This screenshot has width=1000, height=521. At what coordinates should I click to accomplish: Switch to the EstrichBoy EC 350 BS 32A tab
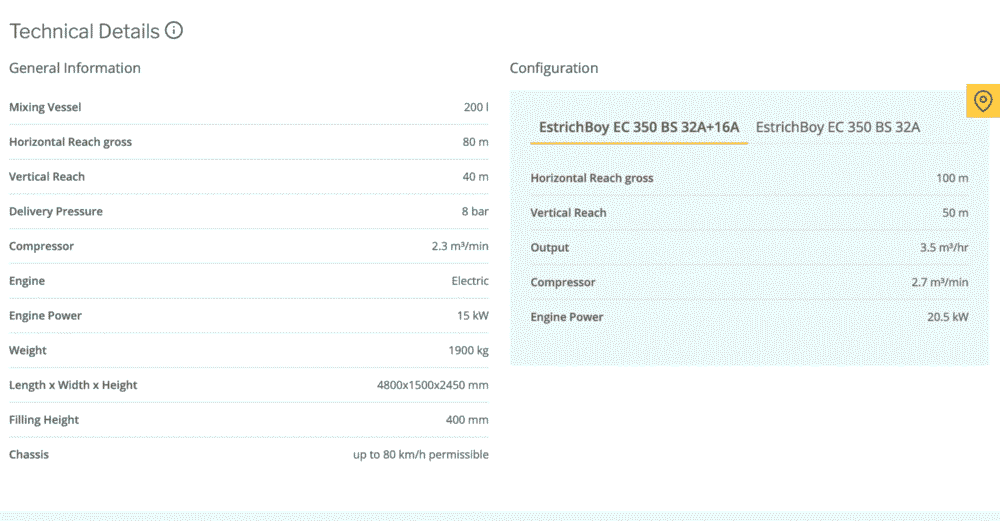pyautogui.click(x=837, y=127)
